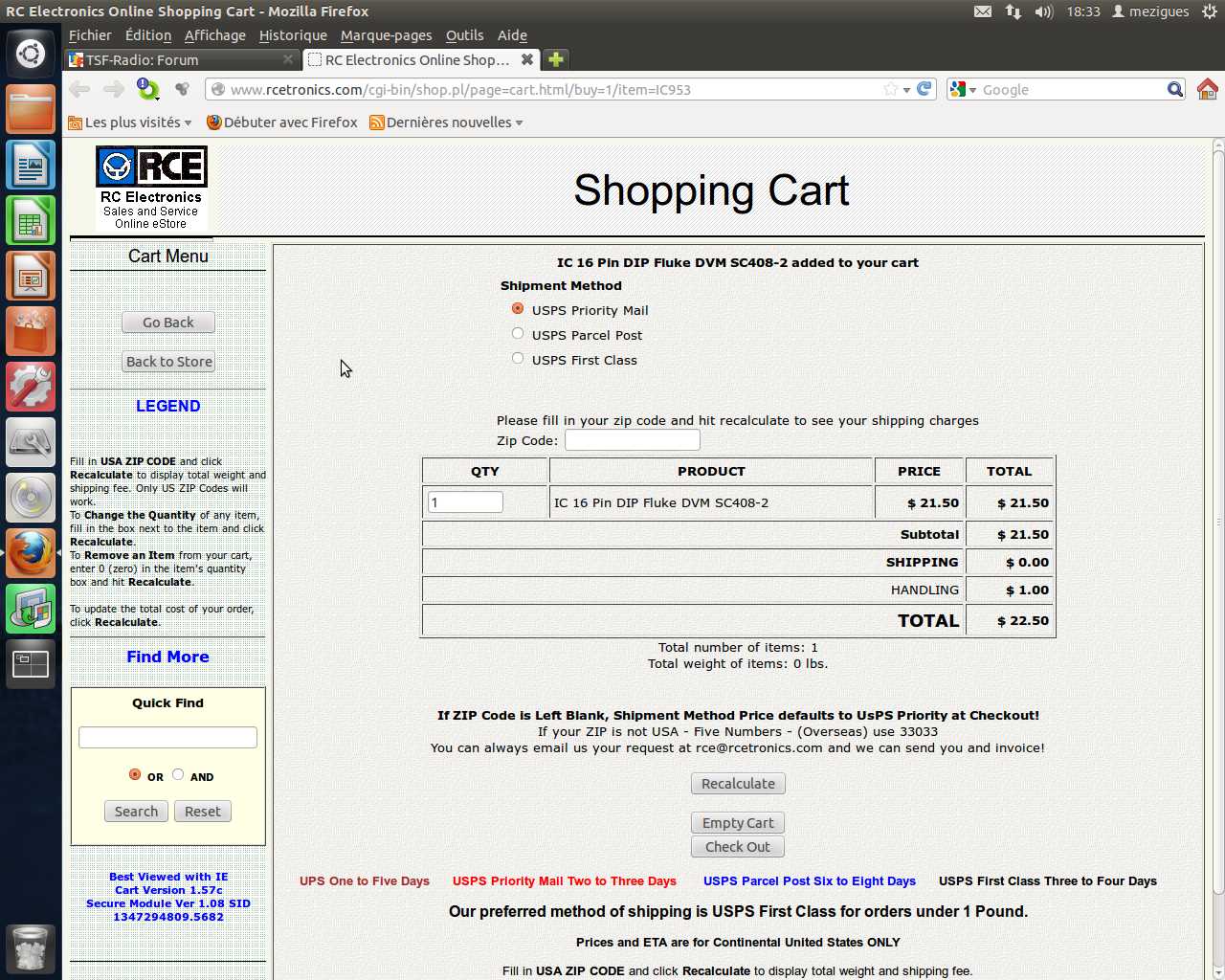Click the quantity field showing 1

[465, 502]
